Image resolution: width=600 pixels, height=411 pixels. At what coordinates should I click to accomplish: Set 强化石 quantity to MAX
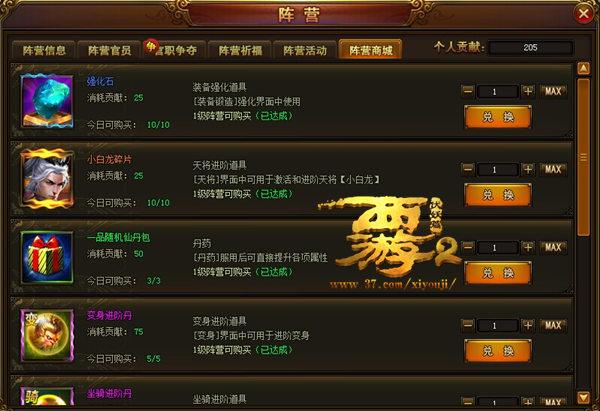point(553,91)
